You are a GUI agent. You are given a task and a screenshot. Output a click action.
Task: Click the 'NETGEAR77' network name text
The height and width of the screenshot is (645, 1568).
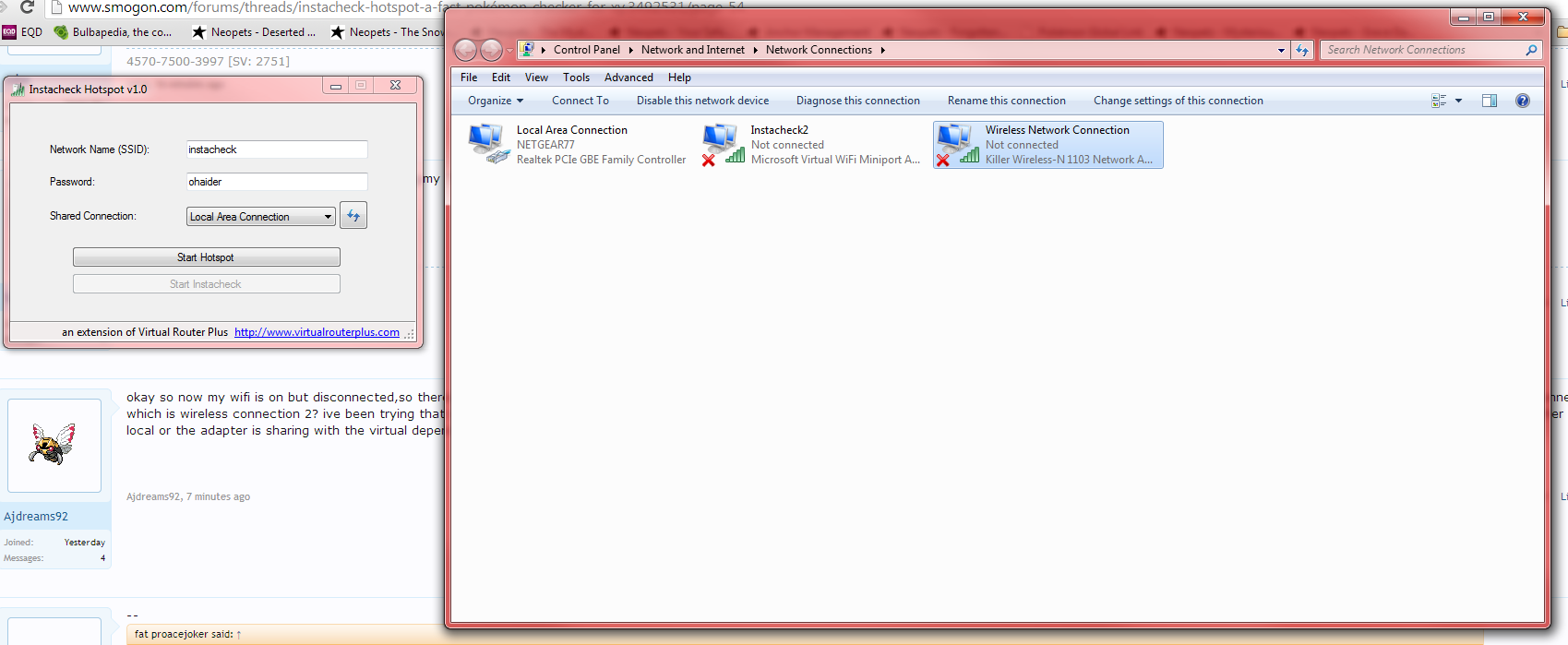pyautogui.click(x=545, y=145)
